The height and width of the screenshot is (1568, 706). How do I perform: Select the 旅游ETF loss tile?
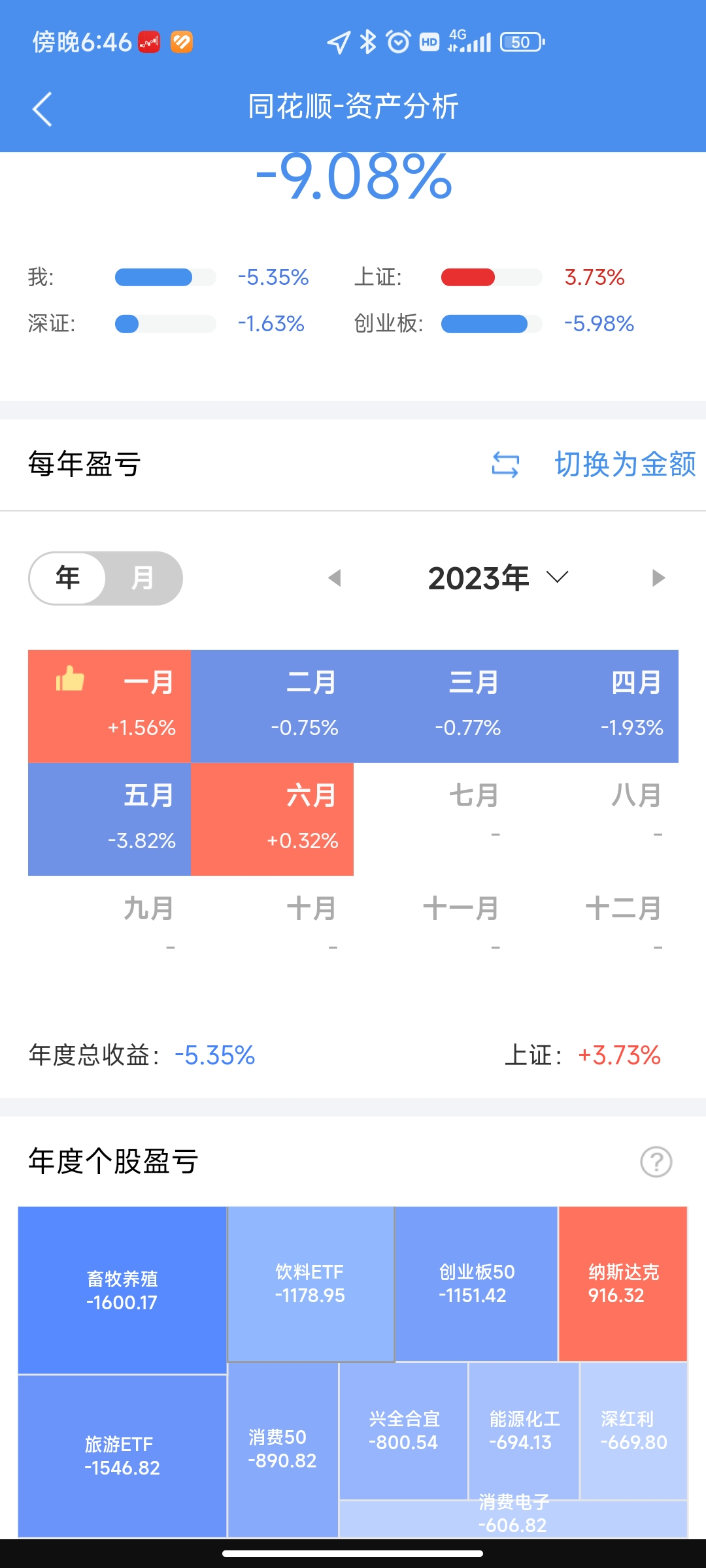(x=122, y=1456)
